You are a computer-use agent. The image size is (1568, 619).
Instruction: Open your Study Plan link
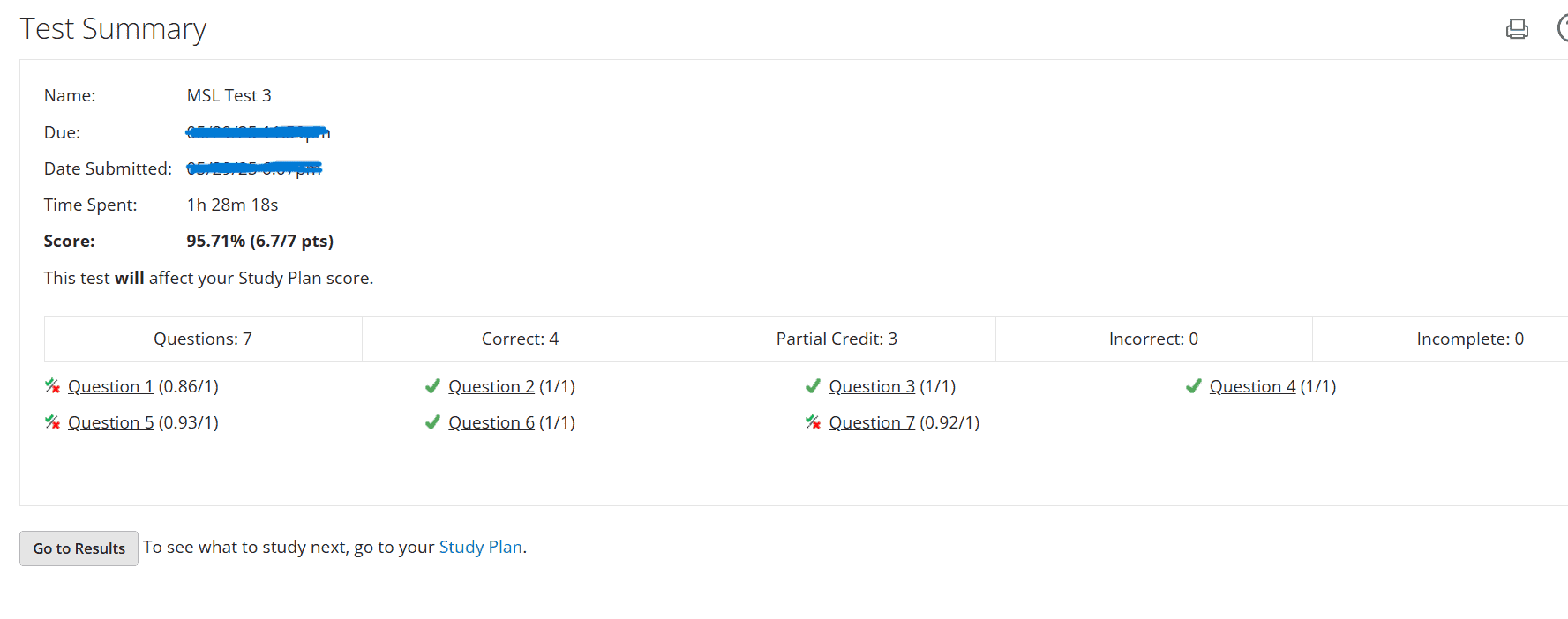pos(481,547)
